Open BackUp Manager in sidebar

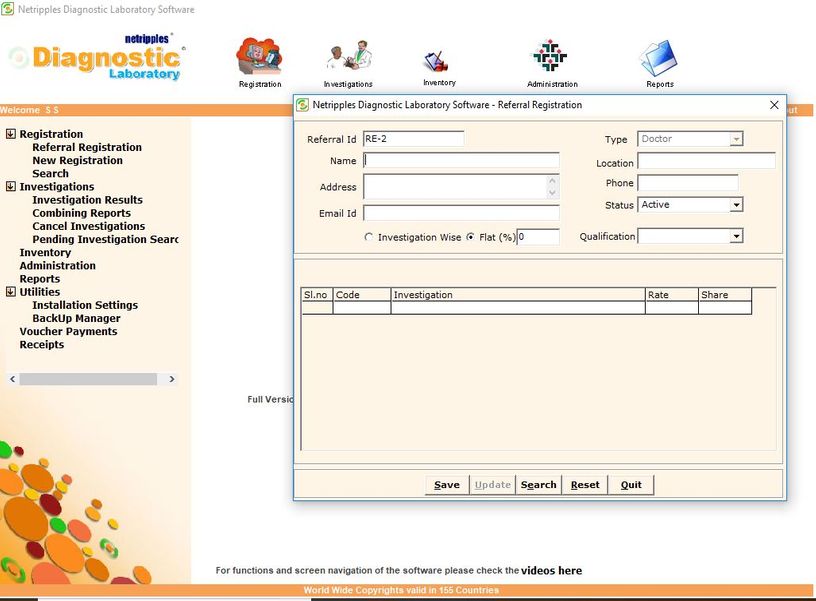click(76, 318)
